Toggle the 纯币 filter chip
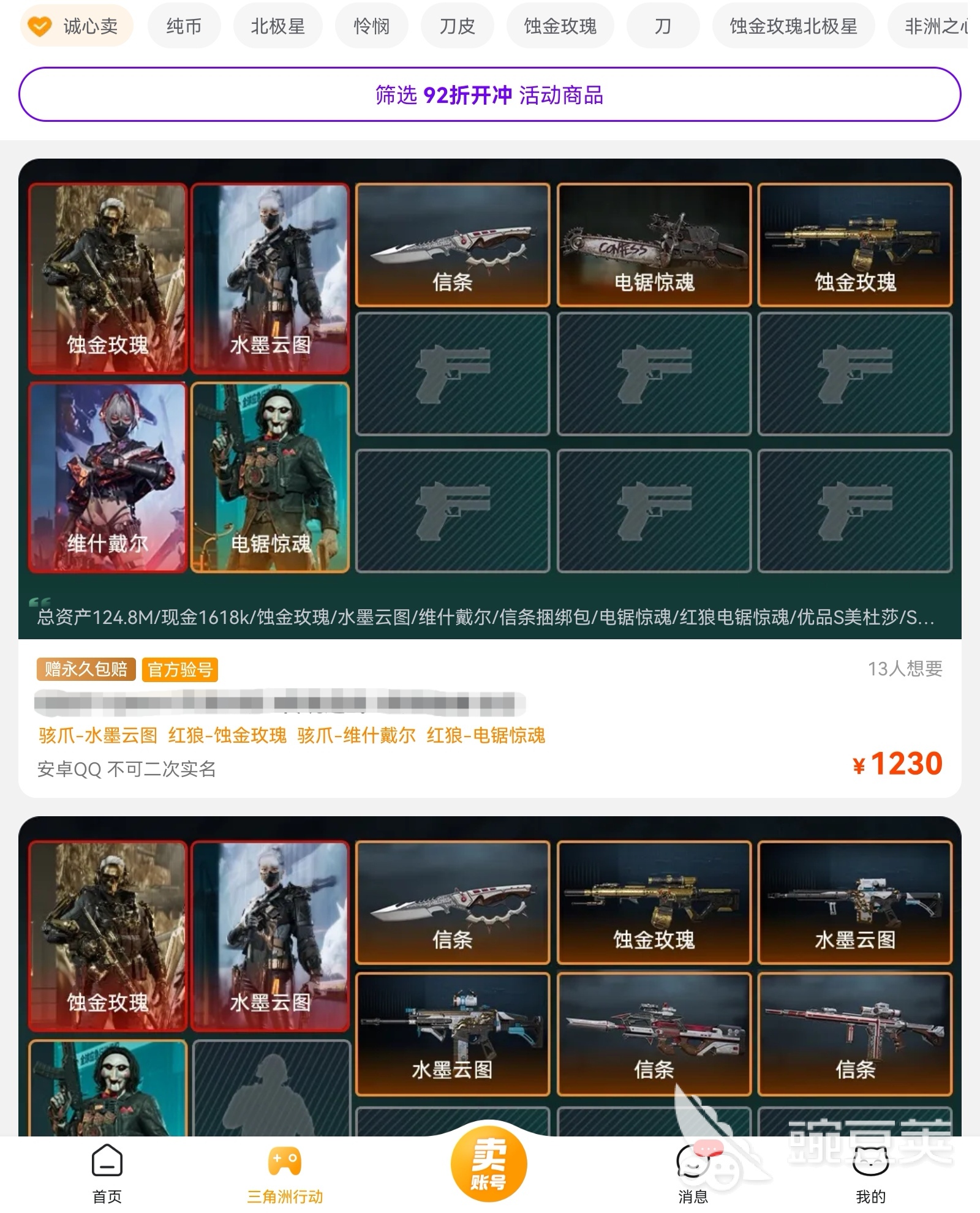The image size is (980, 1213). click(x=184, y=26)
